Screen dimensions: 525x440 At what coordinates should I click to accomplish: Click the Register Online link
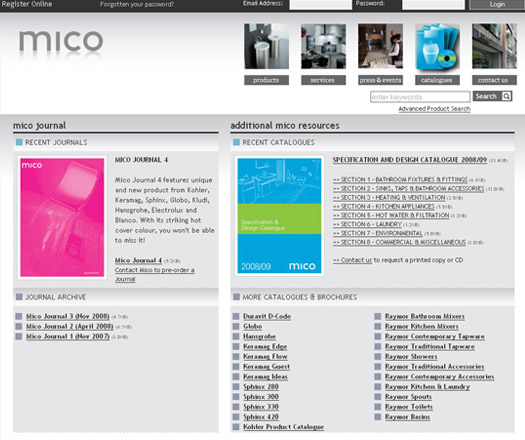click(x=27, y=4)
